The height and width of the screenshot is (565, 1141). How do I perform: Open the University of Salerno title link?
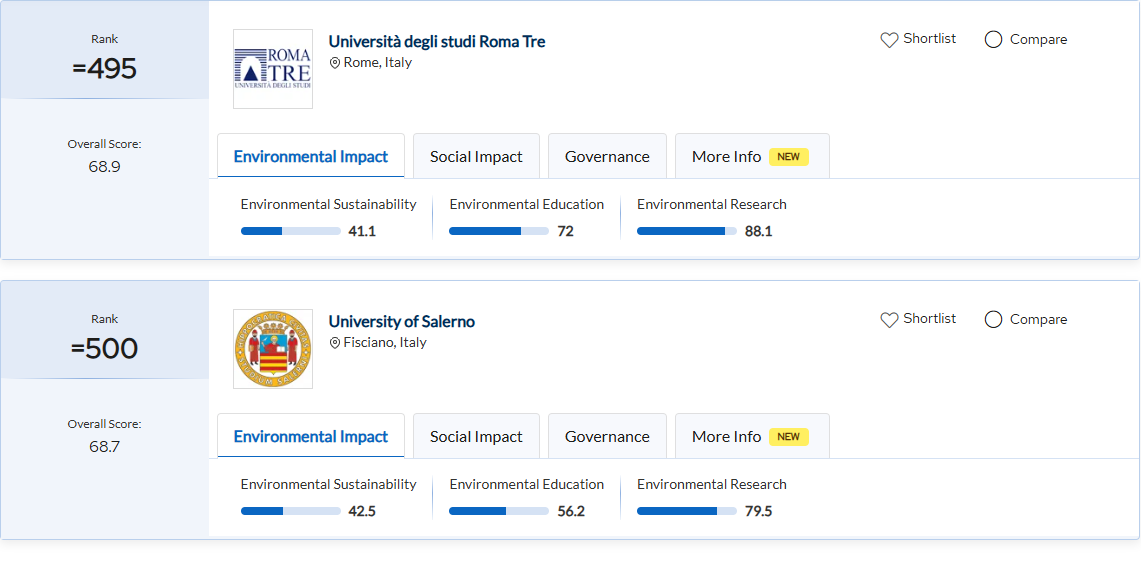pyautogui.click(x=402, y=322)
